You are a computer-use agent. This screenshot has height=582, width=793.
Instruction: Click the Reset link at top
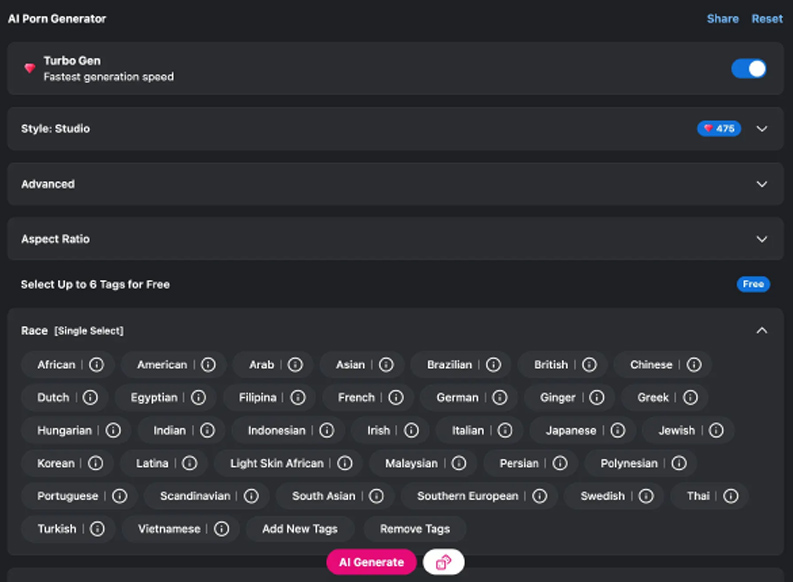coord(767,19)
